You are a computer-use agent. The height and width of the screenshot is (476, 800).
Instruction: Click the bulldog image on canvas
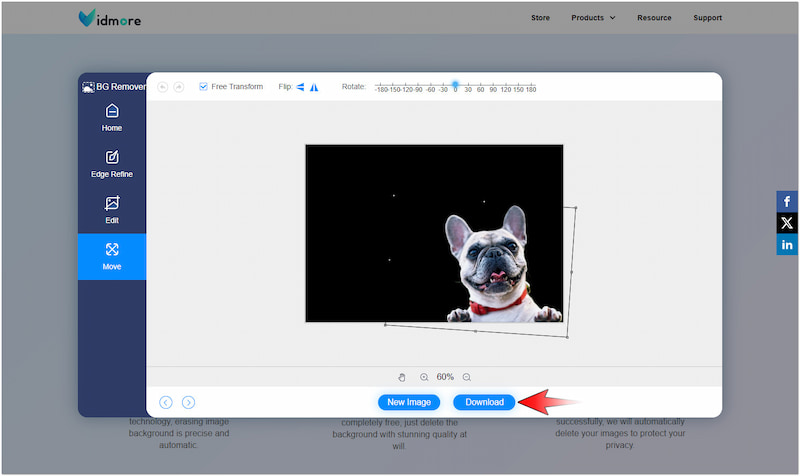coord(490,265)
